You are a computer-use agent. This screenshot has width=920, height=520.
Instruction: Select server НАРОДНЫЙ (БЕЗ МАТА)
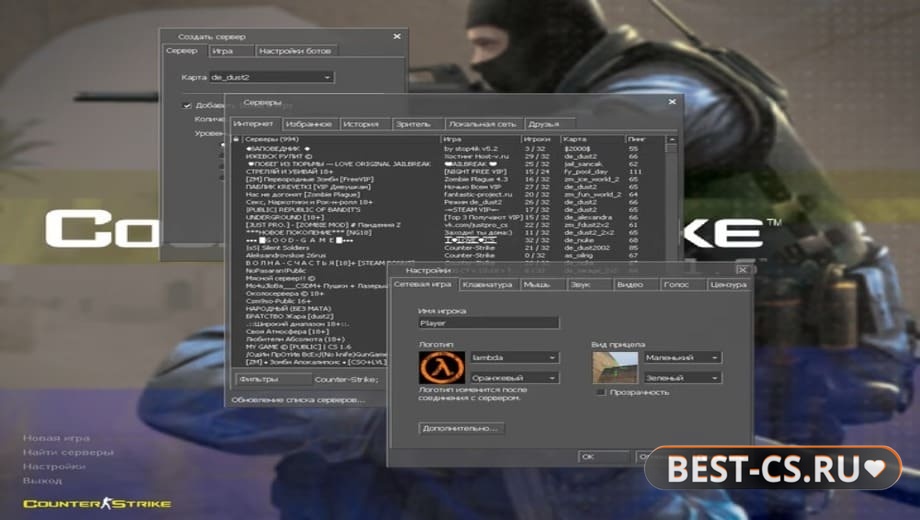(289, 309)
